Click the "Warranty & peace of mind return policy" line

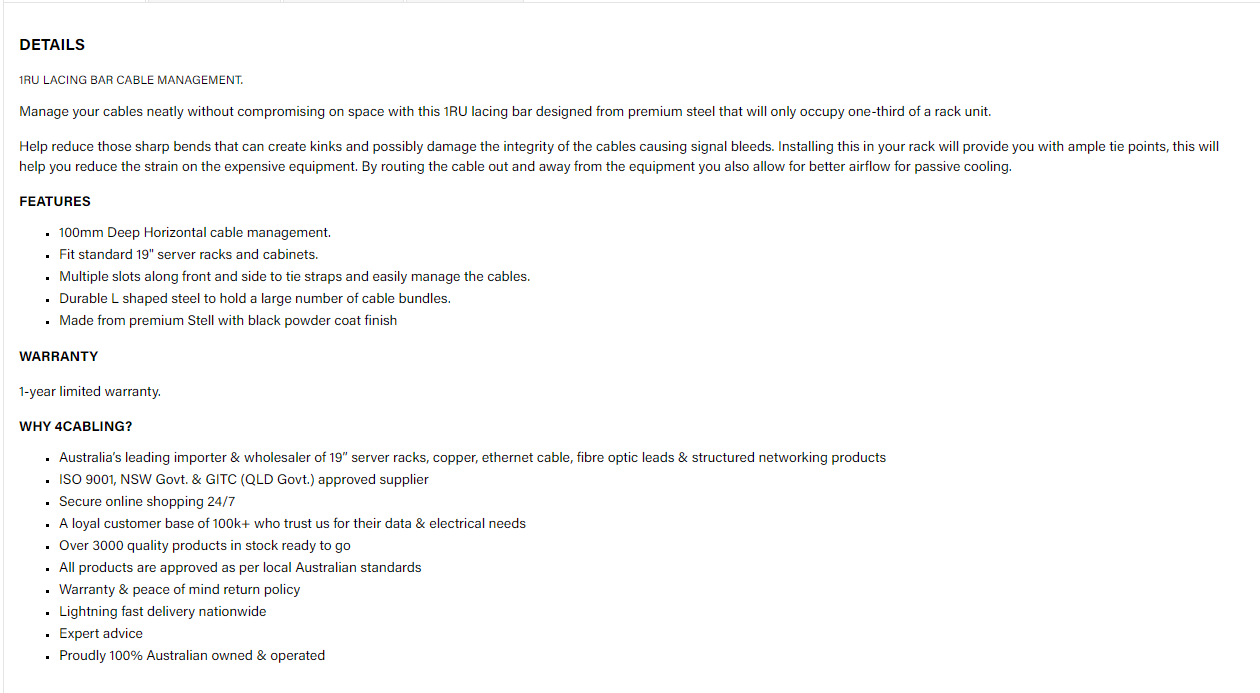[x=179, y=589]
